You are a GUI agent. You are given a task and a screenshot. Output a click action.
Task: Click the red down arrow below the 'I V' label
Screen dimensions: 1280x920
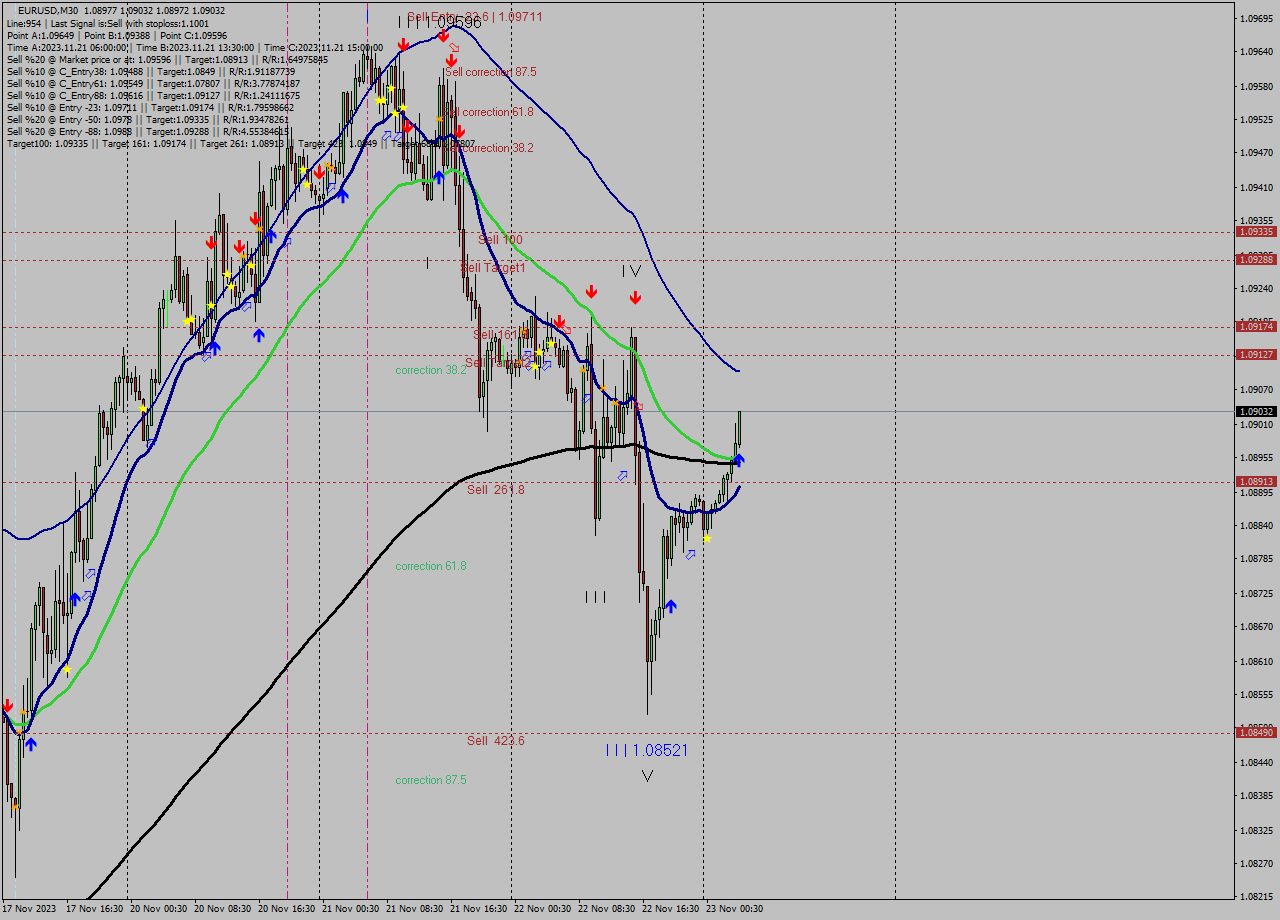635,297
